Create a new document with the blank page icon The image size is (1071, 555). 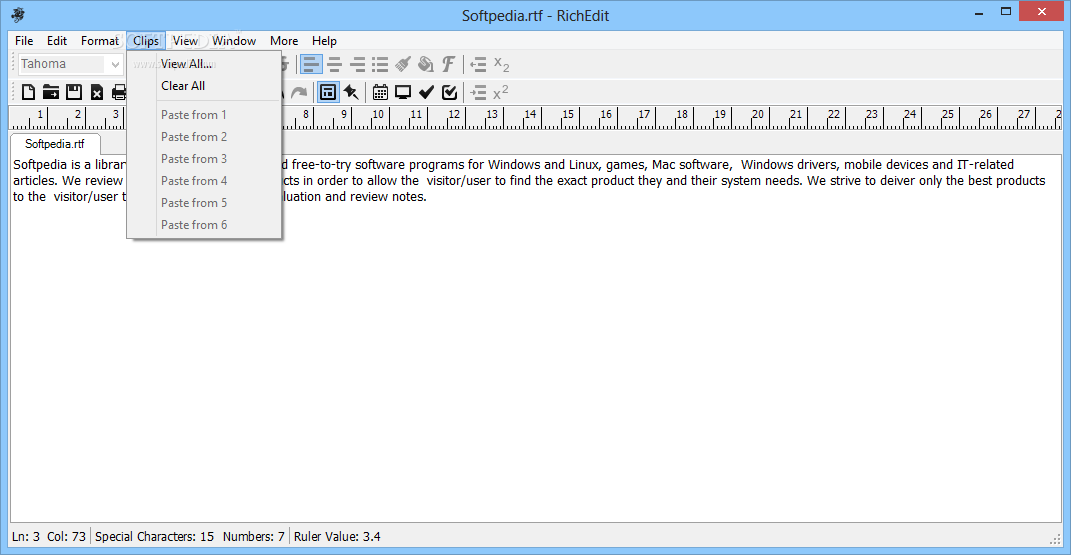pos(28,92)
